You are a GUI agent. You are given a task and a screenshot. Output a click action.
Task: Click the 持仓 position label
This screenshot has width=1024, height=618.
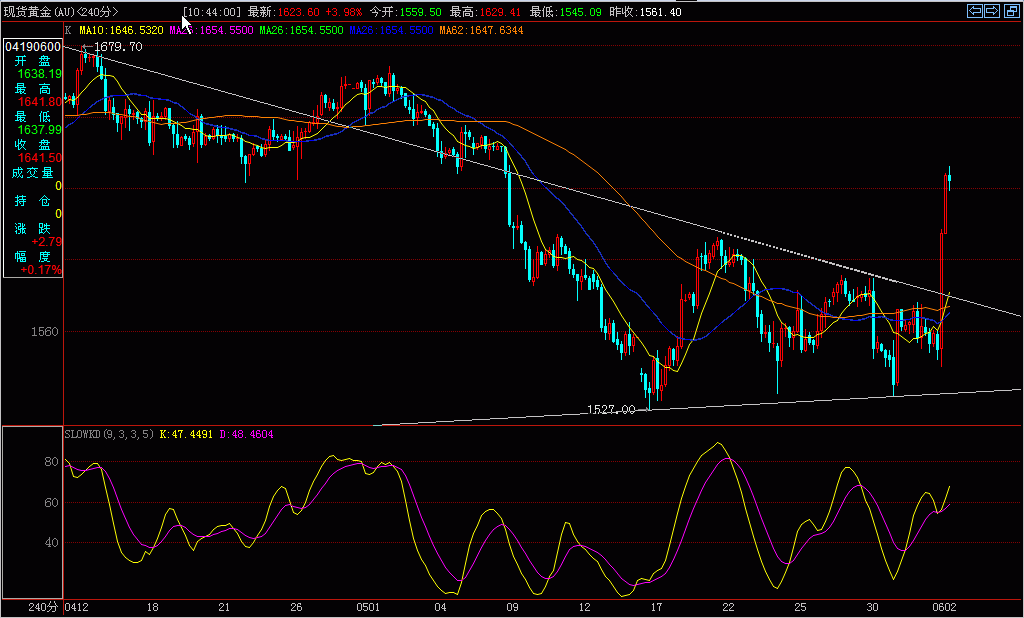pyautogui.click(x=33, y=201)
